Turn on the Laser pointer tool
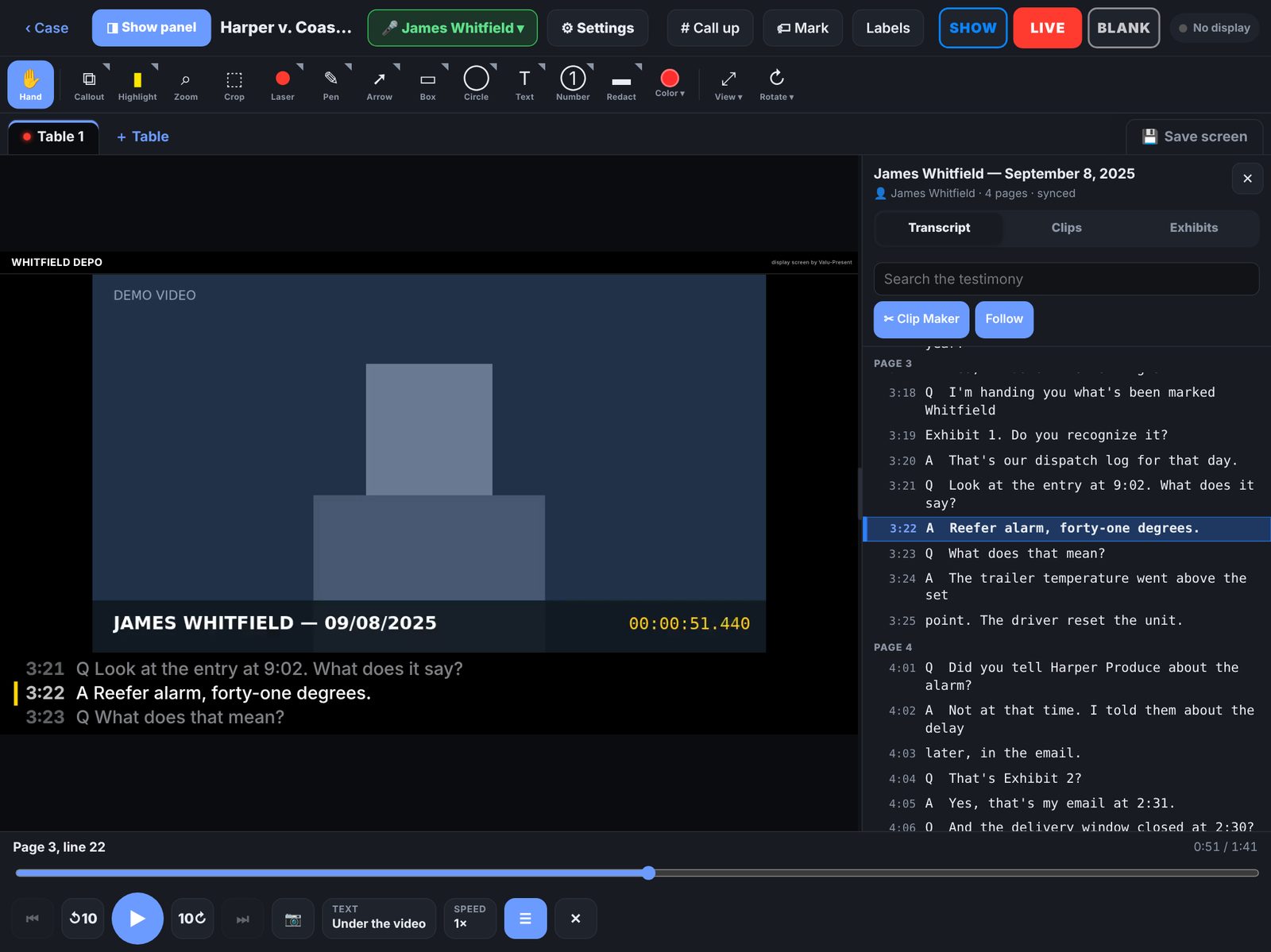1271x952 pixels. pos(283,84)
